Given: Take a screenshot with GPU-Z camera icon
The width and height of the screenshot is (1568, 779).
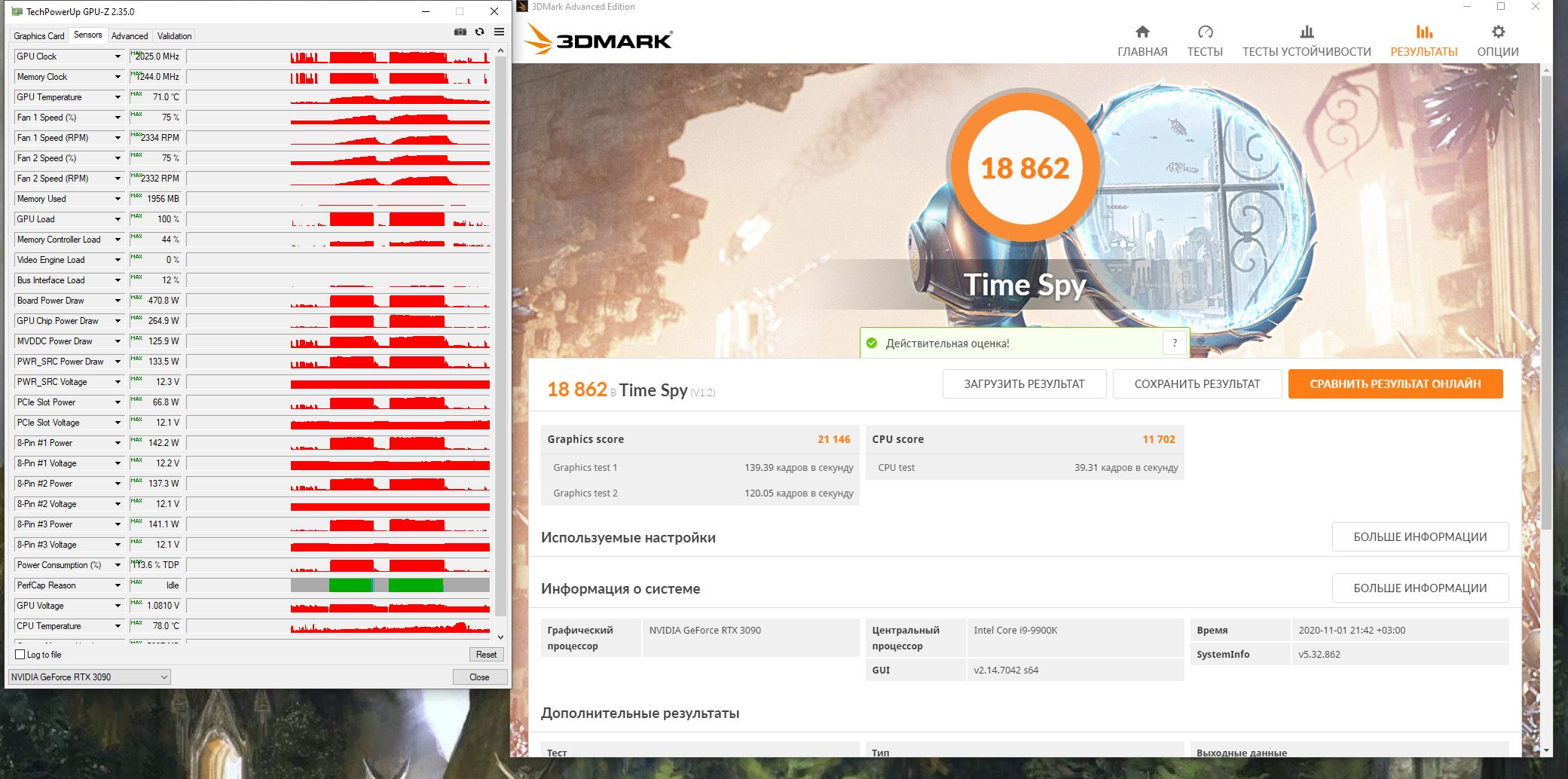Looking at the screenshot, I should (x=460, y=32).
